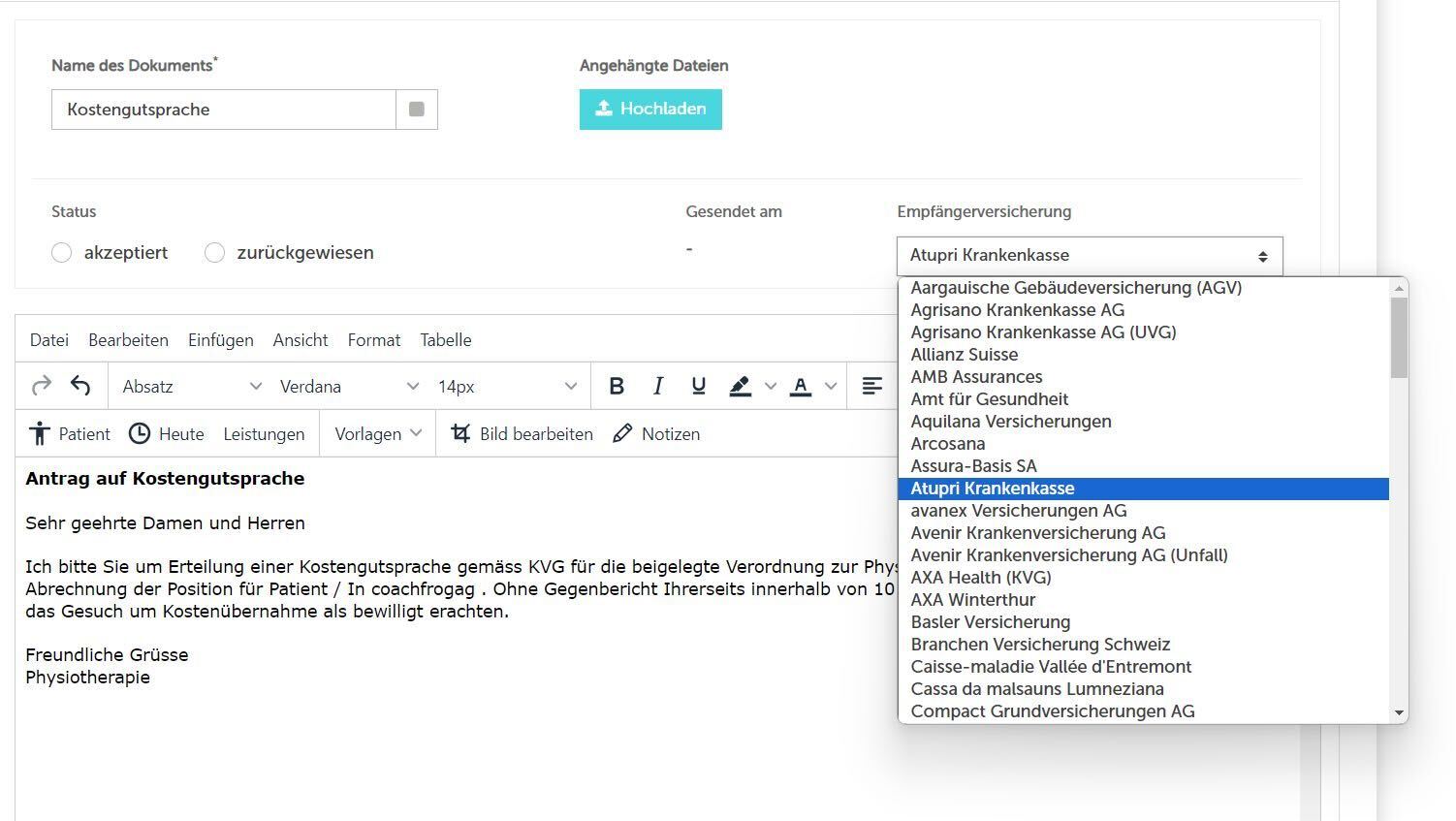This screenshot has width=1456, height=821.
Task: Toggle underline formatting
Action: 698,387
